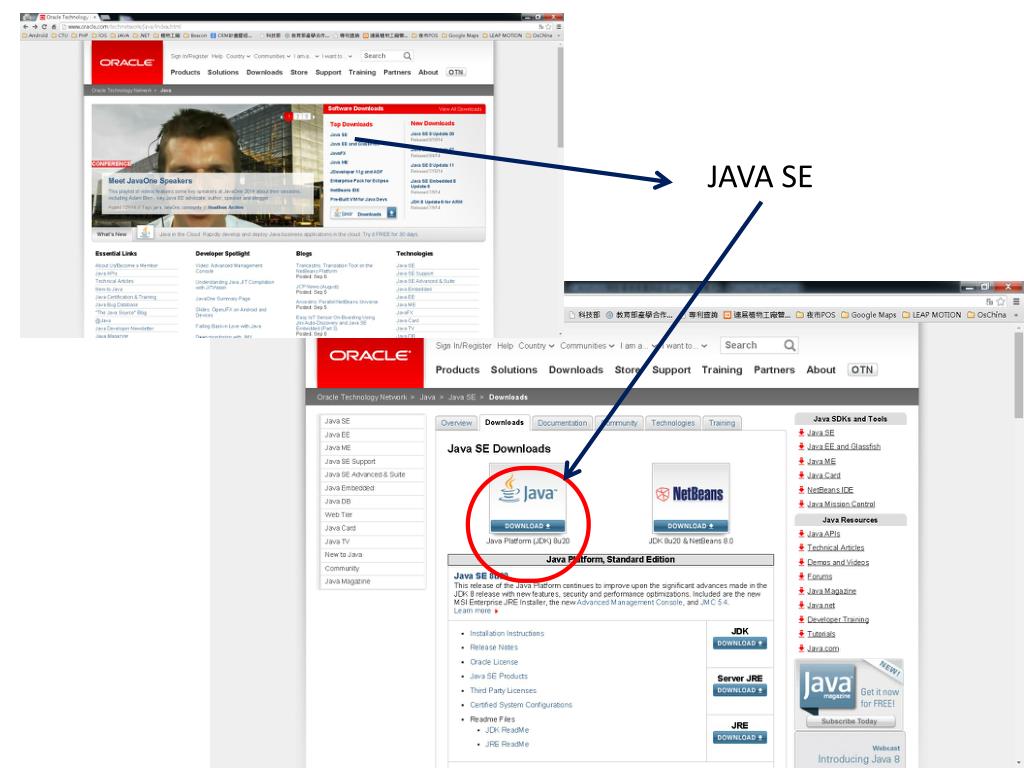Open the Solutions menu in the Downloads window

(514, 370)
